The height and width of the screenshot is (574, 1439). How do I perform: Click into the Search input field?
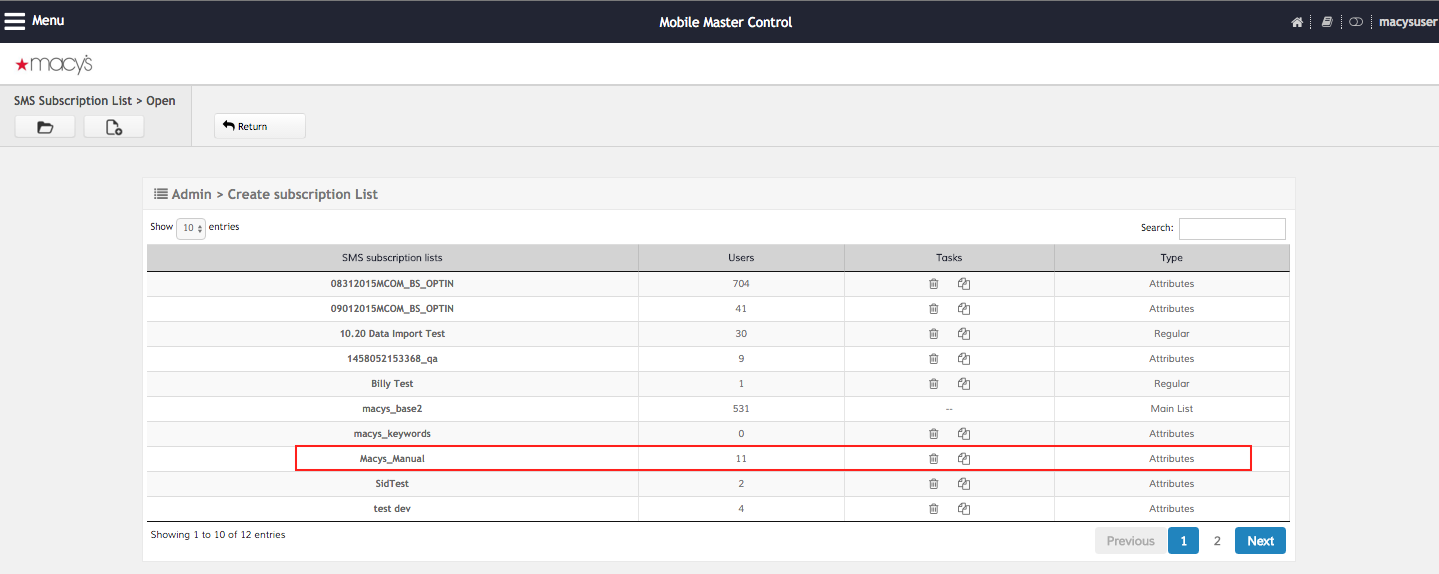(1232, 229)
